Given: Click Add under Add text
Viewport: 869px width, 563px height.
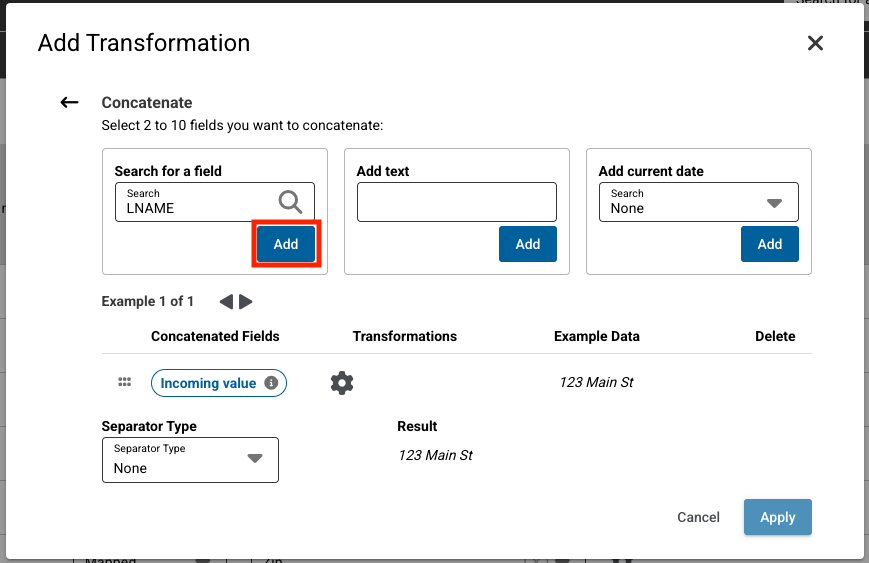Looking at the screenshot, I should point(528,244).
